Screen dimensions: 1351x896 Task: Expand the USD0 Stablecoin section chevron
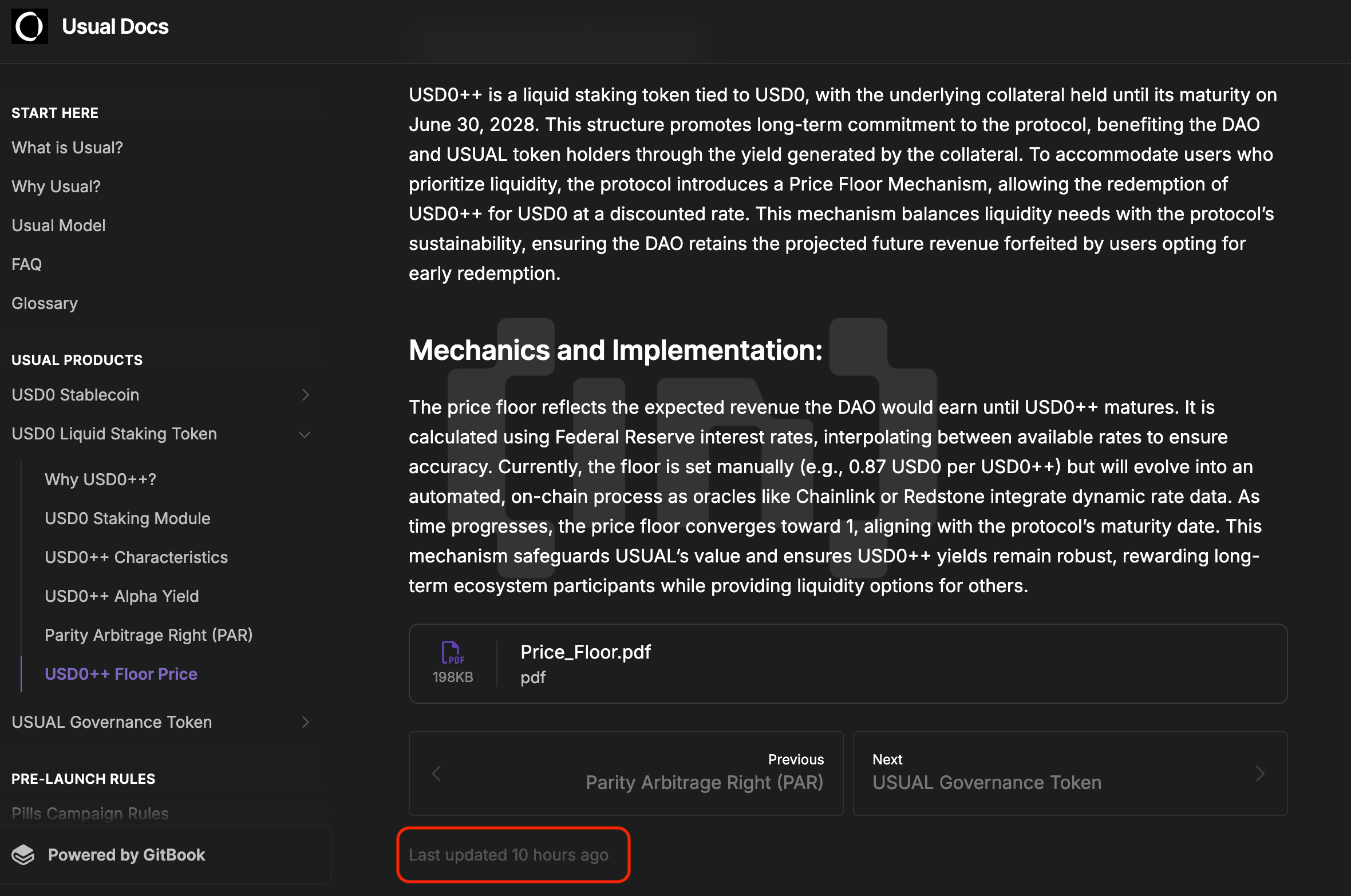306,395
